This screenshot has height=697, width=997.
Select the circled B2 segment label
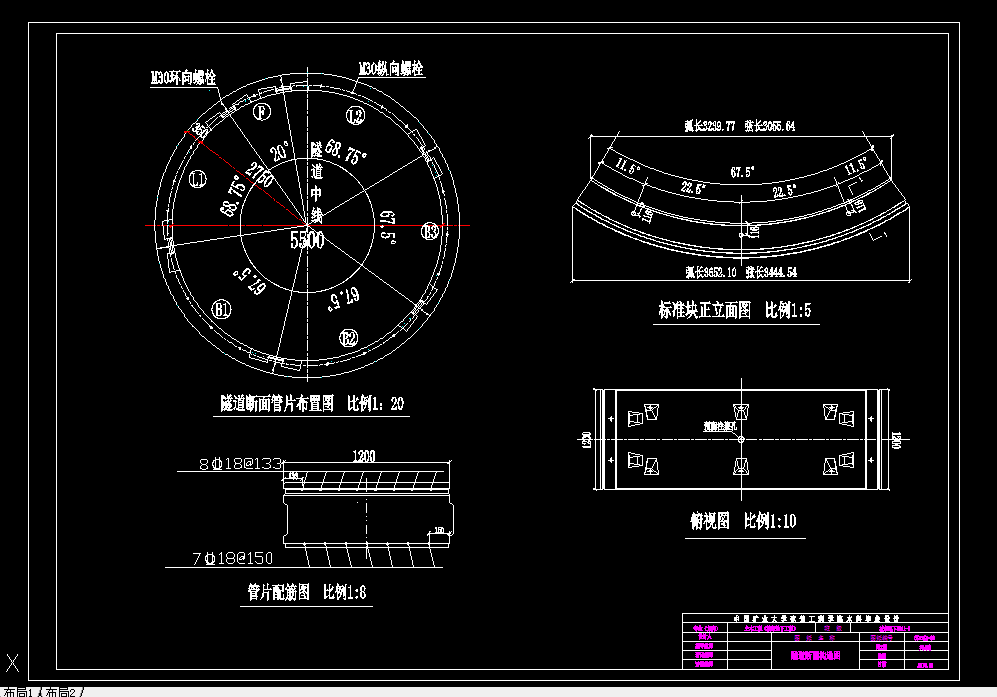click(348, 338)
